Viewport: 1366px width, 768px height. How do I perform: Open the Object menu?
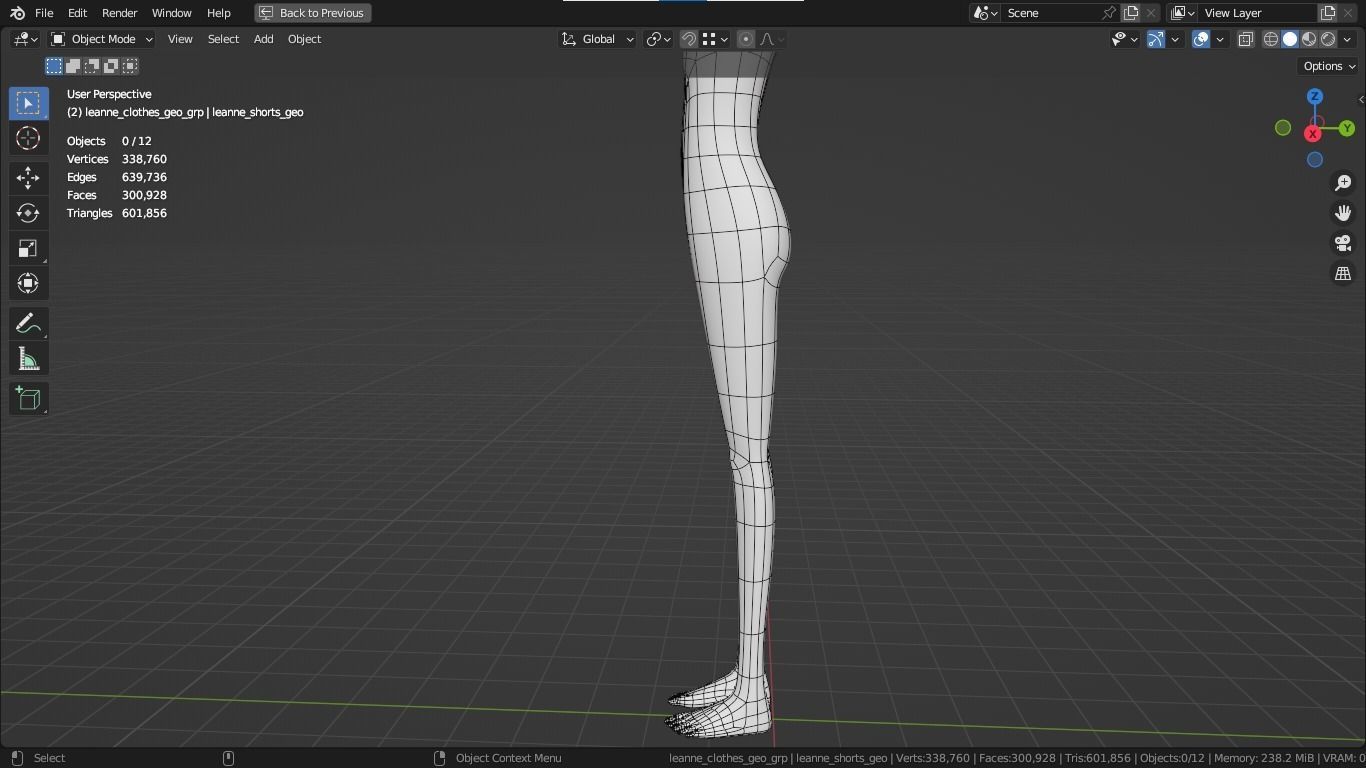pyautogui.click(x=304, y=39)
